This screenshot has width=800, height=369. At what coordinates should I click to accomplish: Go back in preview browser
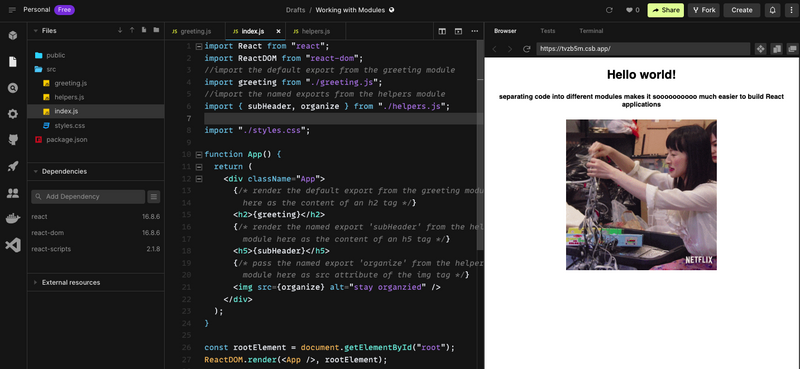pyautogui.click(x=494, y=49)
